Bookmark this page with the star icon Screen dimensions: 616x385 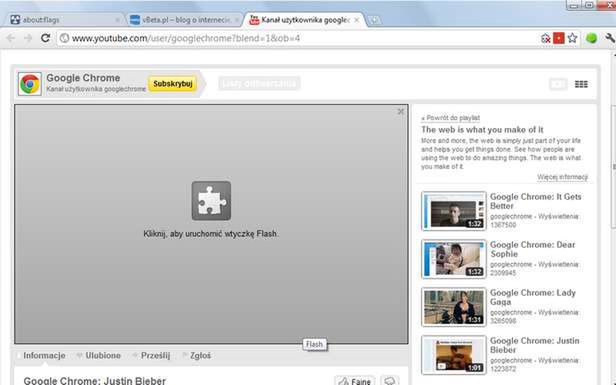[x=572, y=38]
